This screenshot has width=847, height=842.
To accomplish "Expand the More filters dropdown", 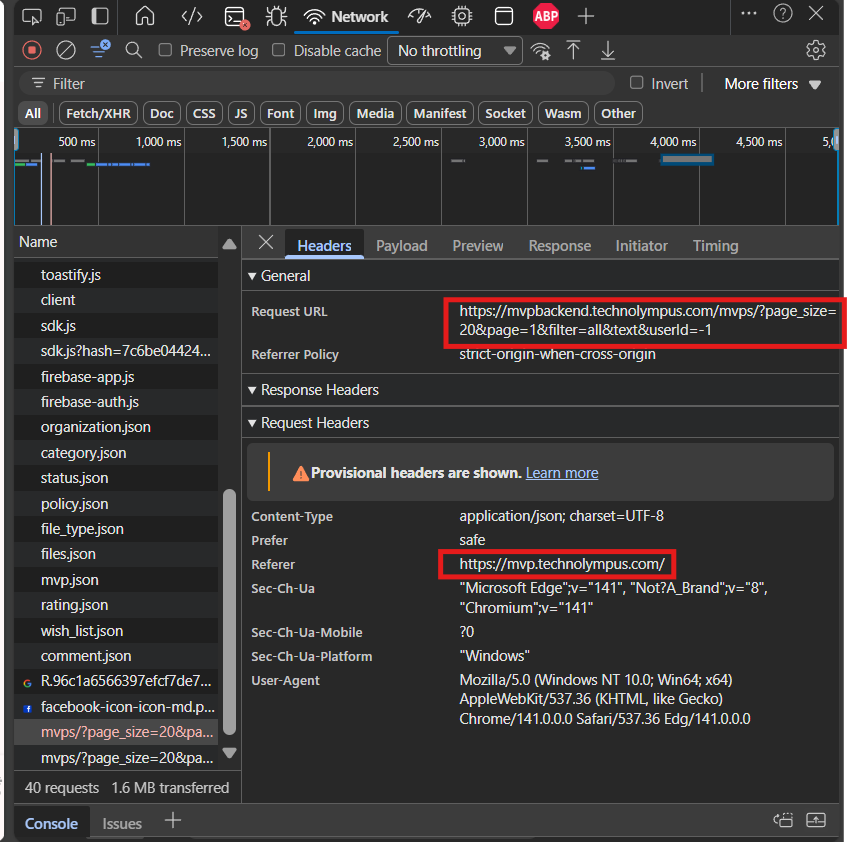I will pyautogui.click(x=772, y=84).
